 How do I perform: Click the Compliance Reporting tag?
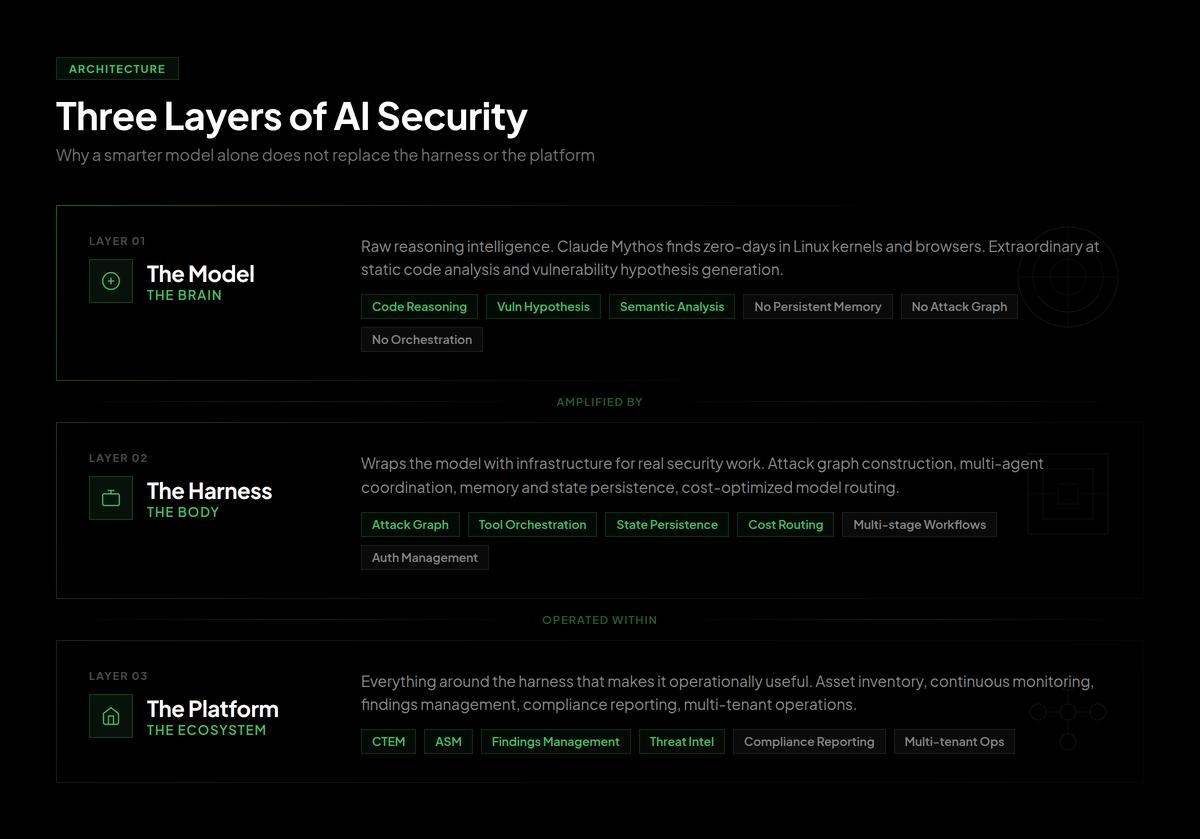(809, 742)
